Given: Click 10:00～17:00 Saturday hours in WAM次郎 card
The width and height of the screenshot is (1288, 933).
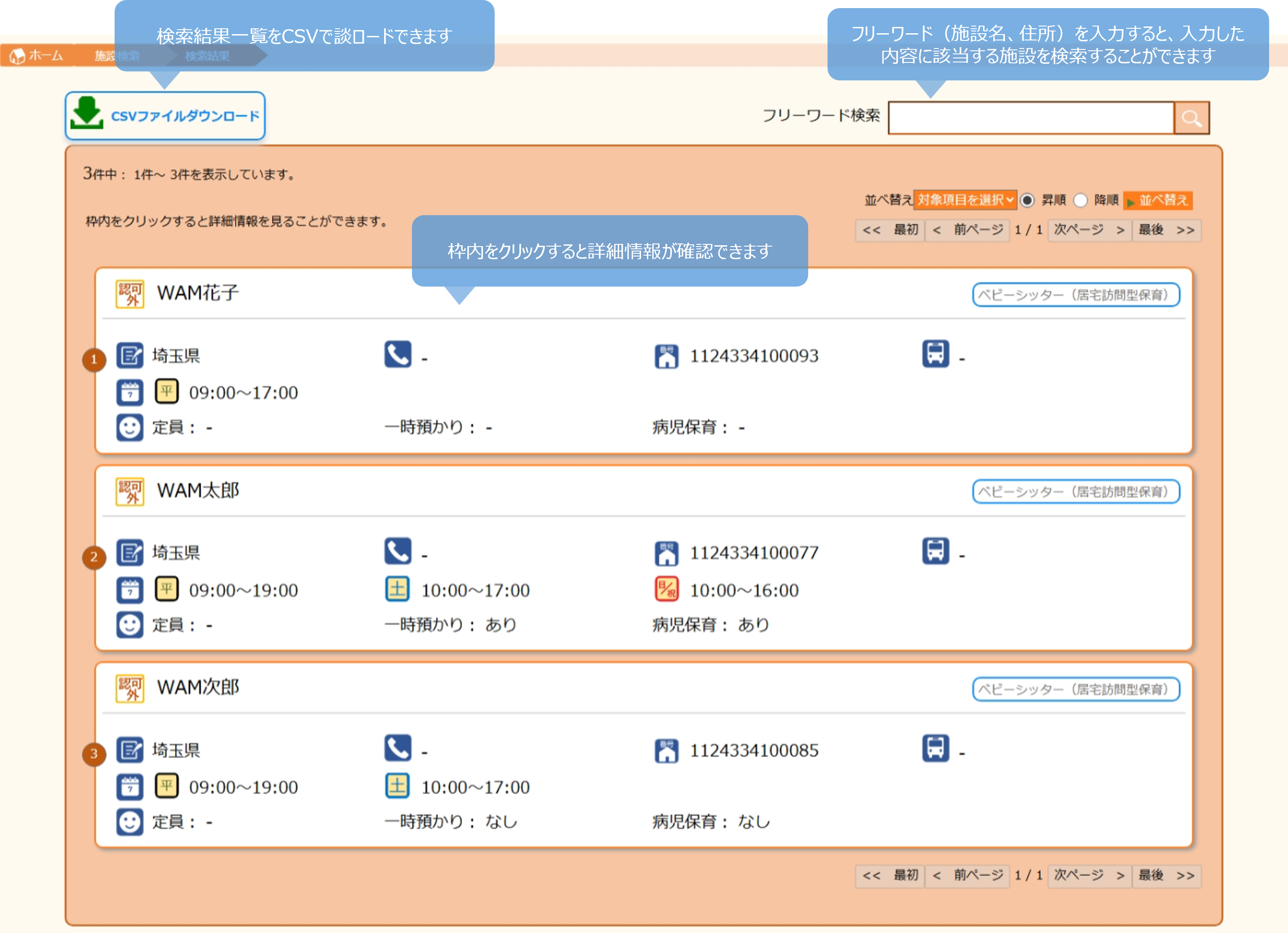Looking at the screenshot, I should [x=475, y=787].
